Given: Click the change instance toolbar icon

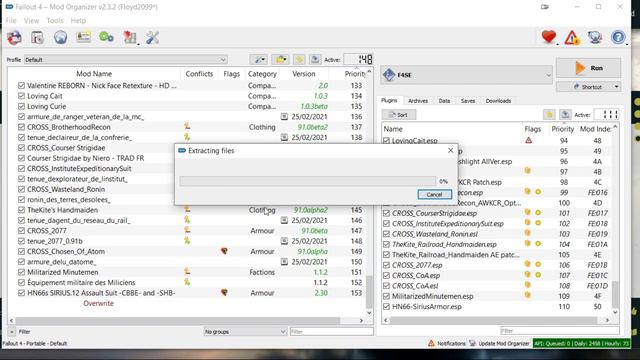Looking at the screenshot, I should click(15, 38).
